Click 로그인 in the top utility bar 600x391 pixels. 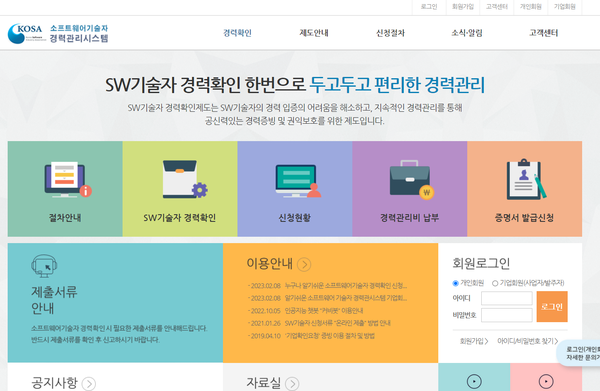click(x=429, y=7)
